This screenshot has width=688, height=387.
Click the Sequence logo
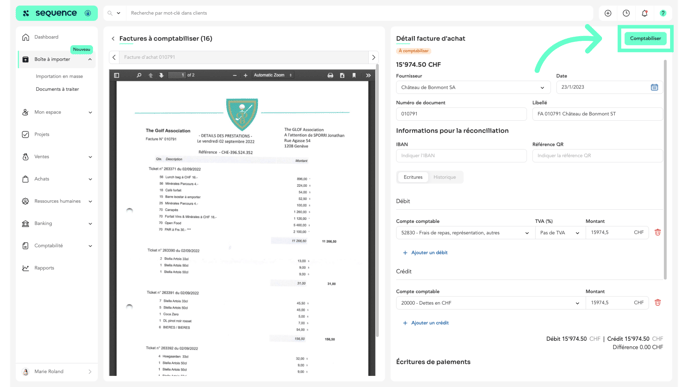50,13
